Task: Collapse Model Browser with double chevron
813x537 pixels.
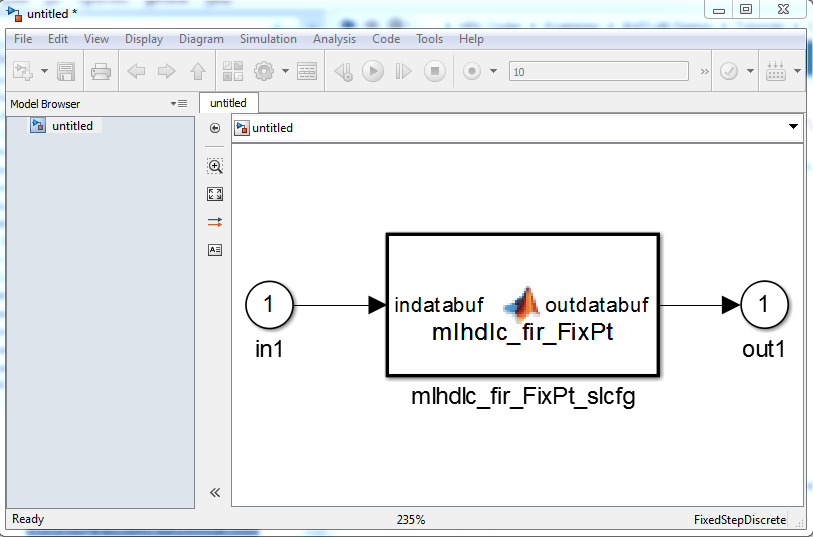Action: pos(215,492)
